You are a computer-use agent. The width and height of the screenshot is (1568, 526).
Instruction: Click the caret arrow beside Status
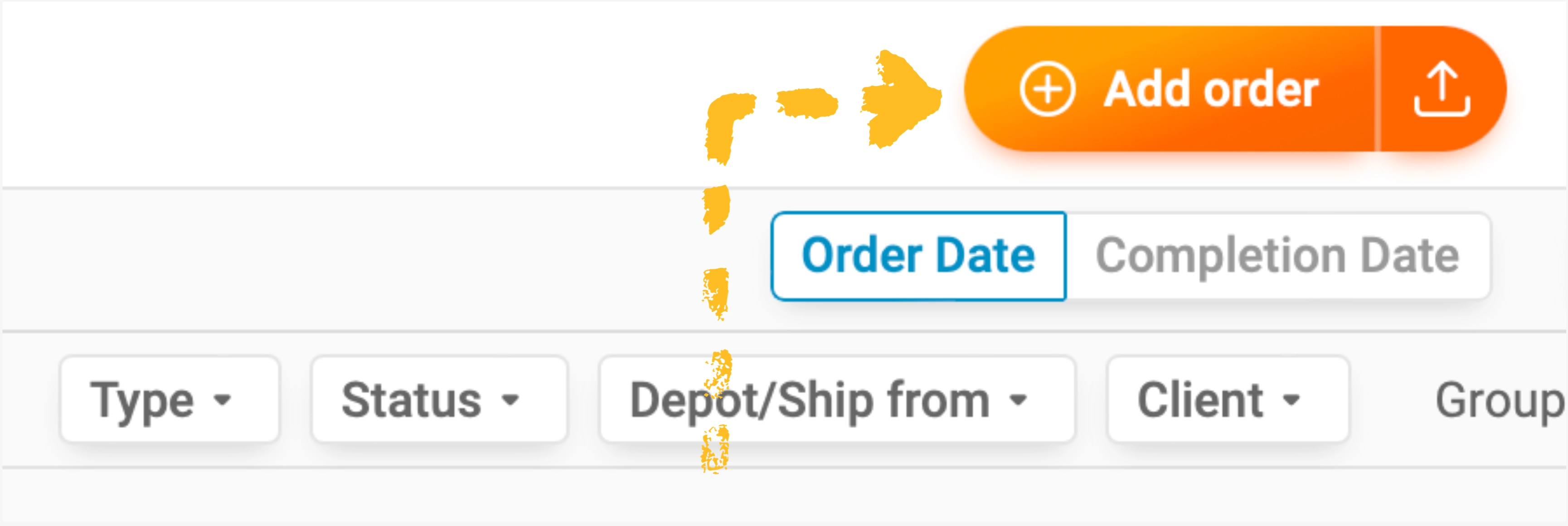click(510, 400)
